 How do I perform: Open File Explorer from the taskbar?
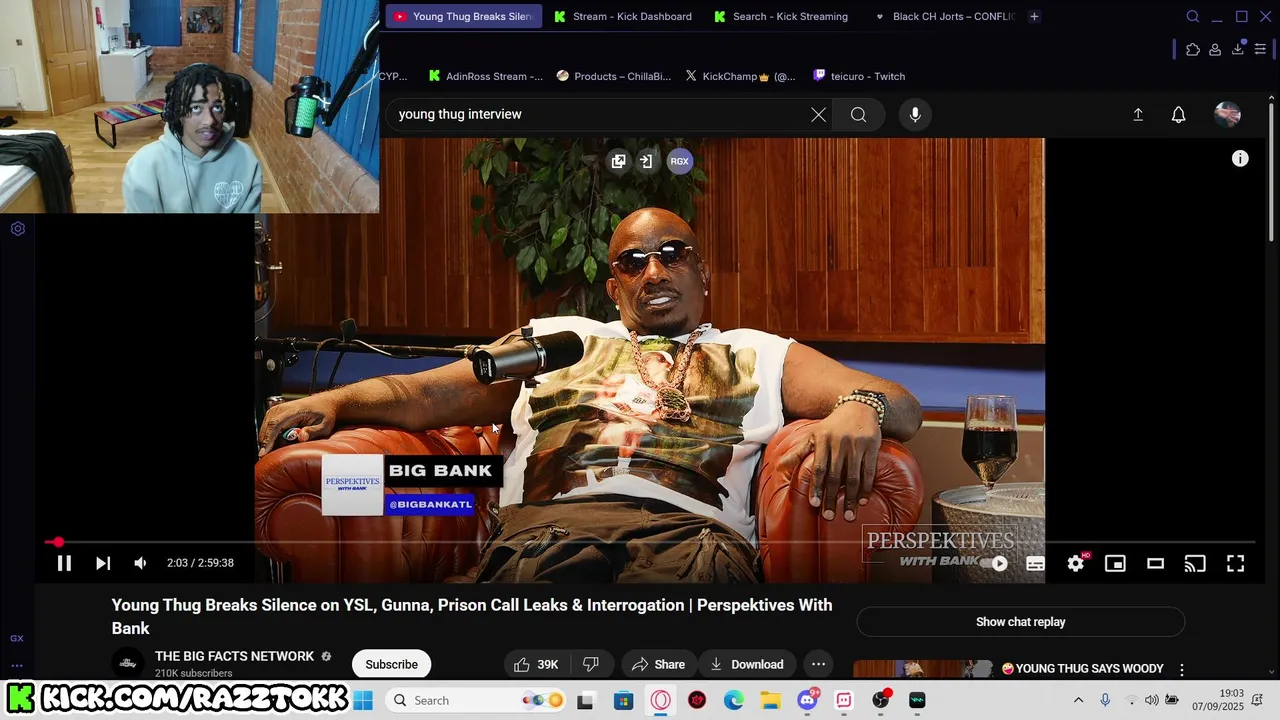[x=770, y=700]
